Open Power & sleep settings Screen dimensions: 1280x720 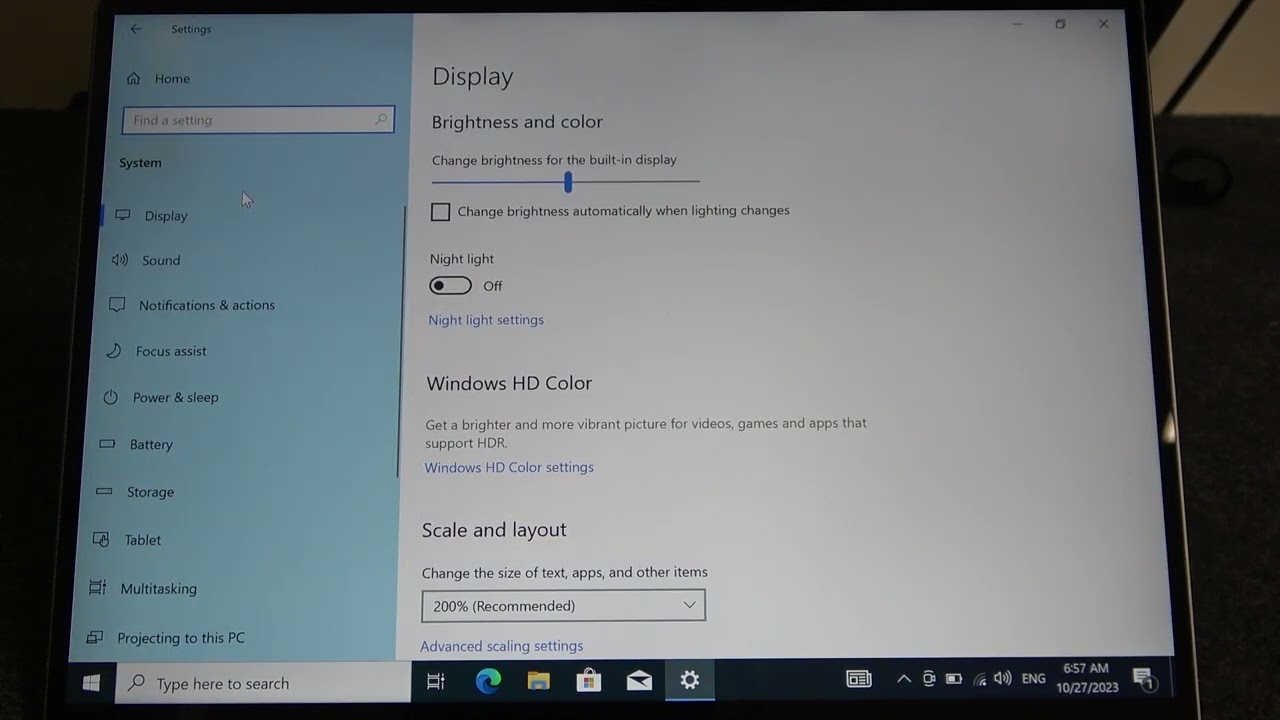(x=175, y=397)
